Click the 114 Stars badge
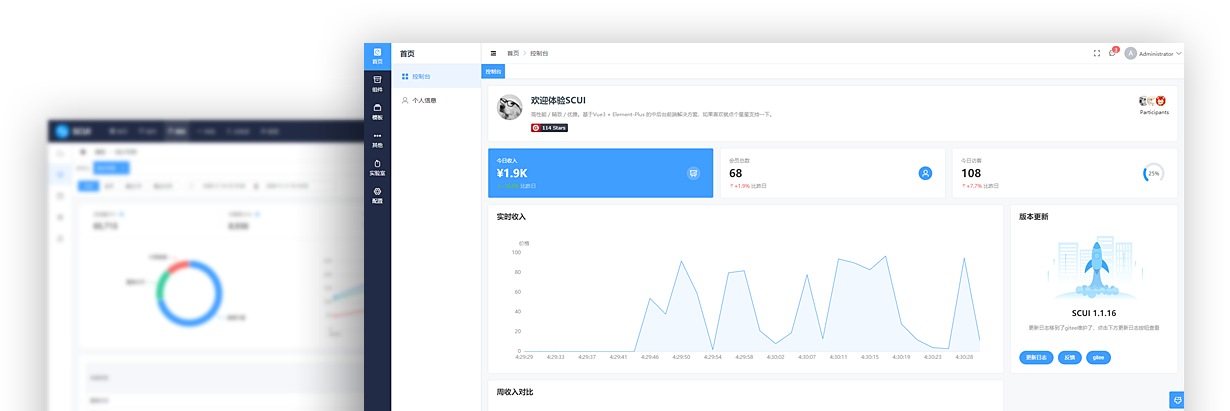Image resolution: width=1230 pixels, height=411 pixels. tap(549, 128)
